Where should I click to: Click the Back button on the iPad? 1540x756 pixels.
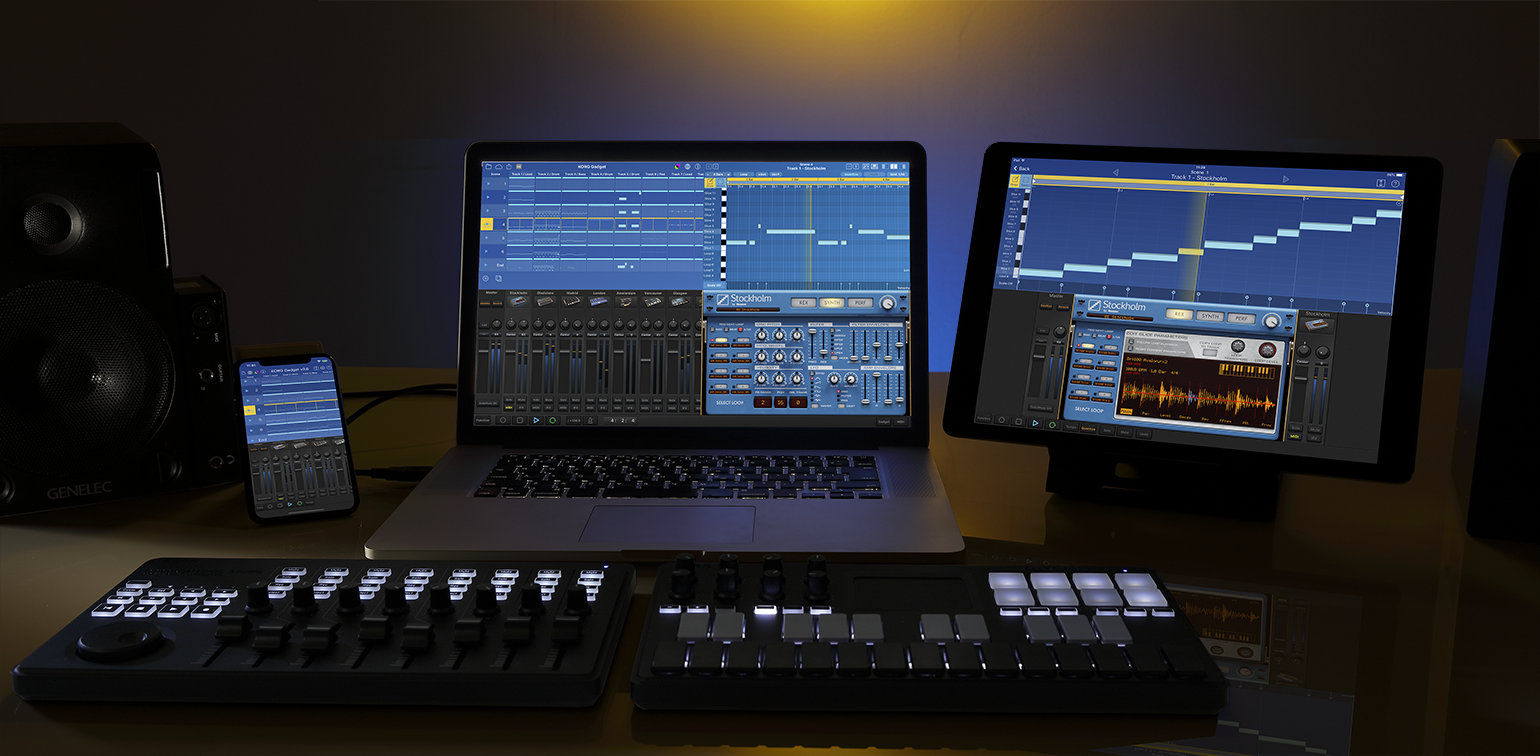[1022, 169]
